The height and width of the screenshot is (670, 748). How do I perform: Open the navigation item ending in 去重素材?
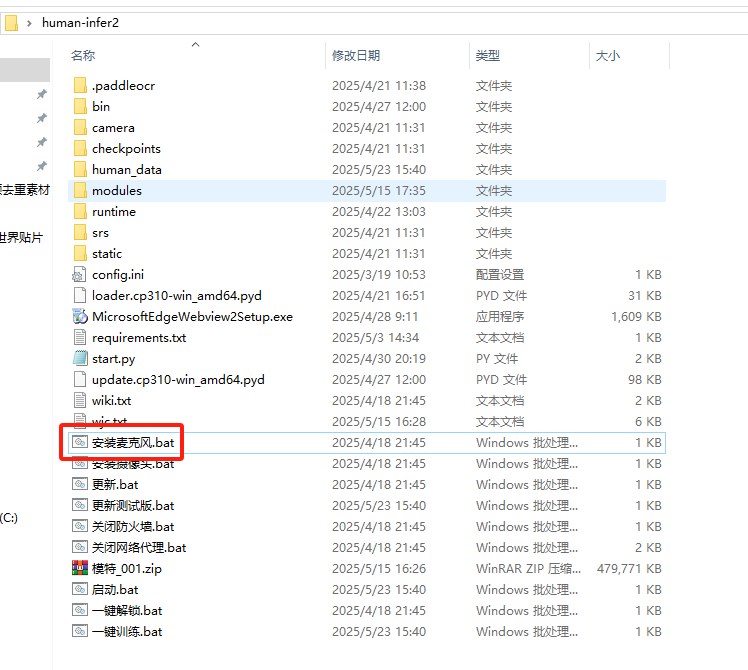click(x=25, y=190)
